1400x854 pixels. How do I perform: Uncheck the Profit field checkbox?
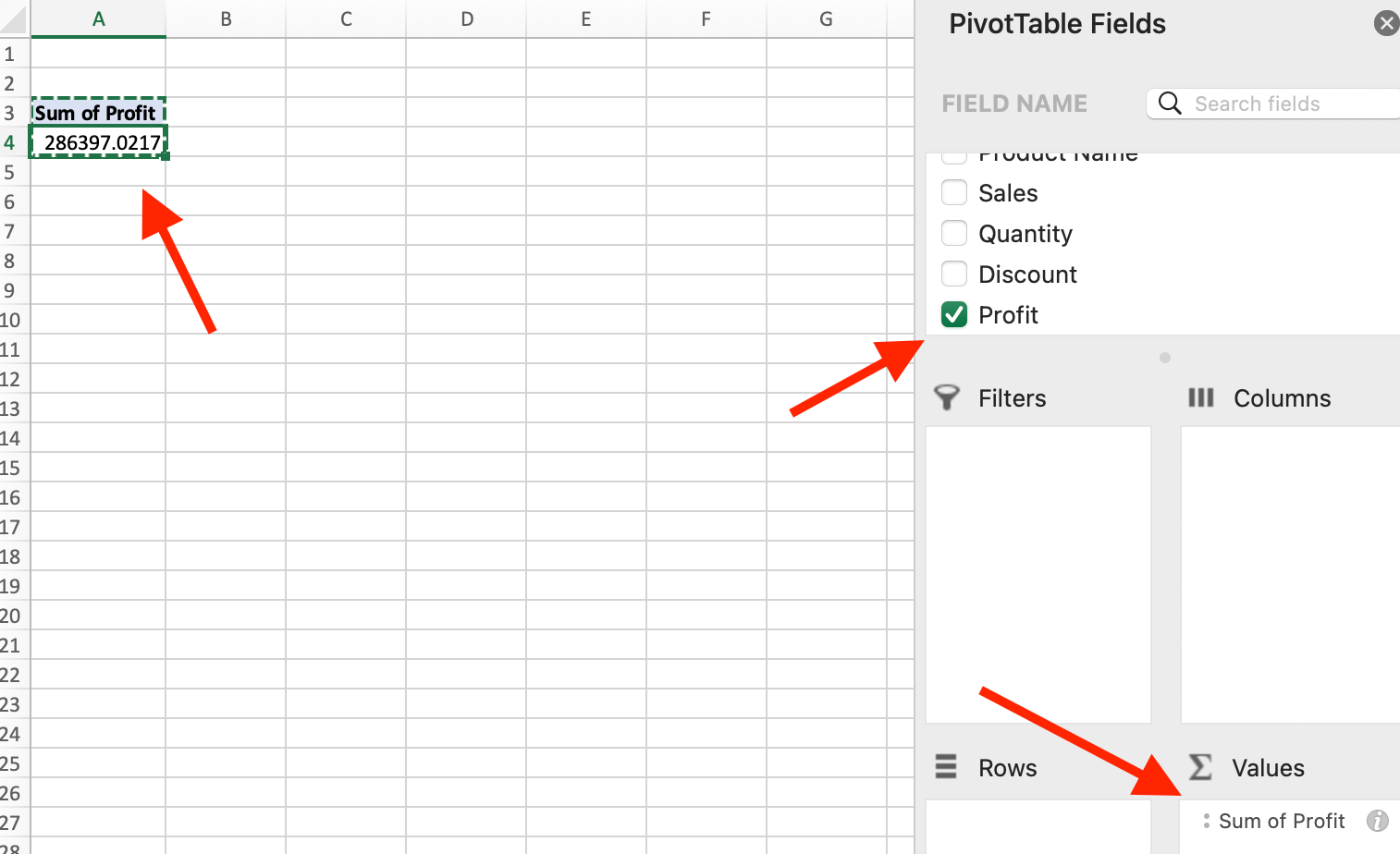tap(954, 314)
